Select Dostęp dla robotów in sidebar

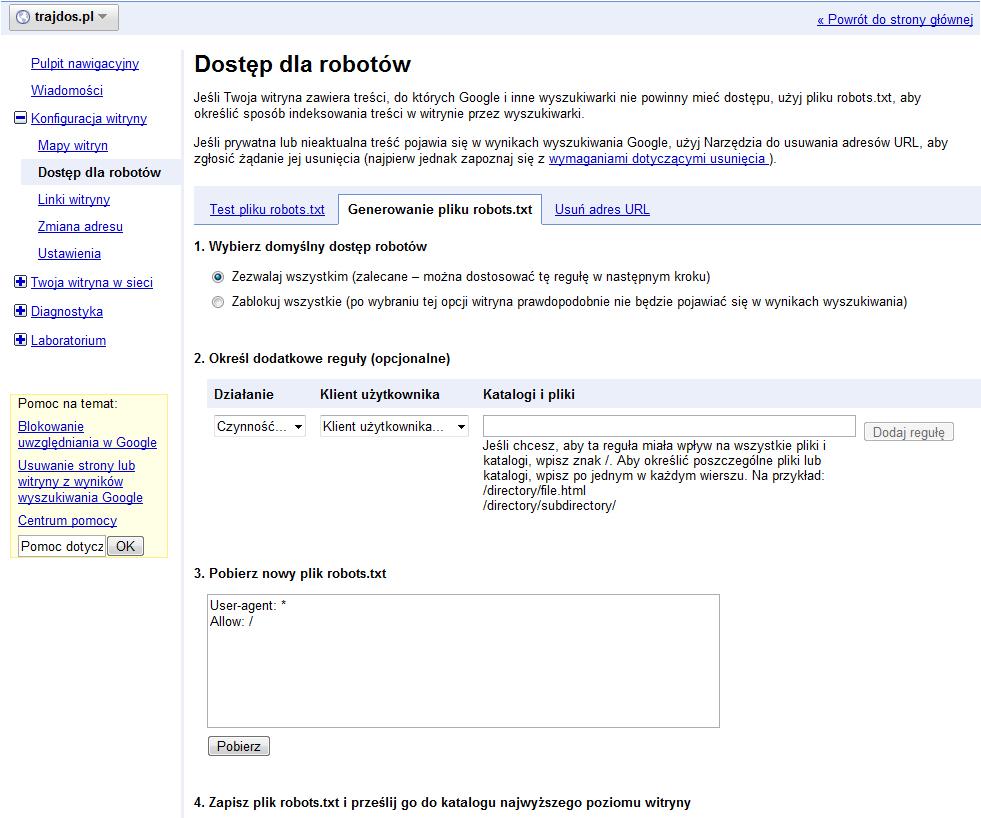(x=99, y=172)
